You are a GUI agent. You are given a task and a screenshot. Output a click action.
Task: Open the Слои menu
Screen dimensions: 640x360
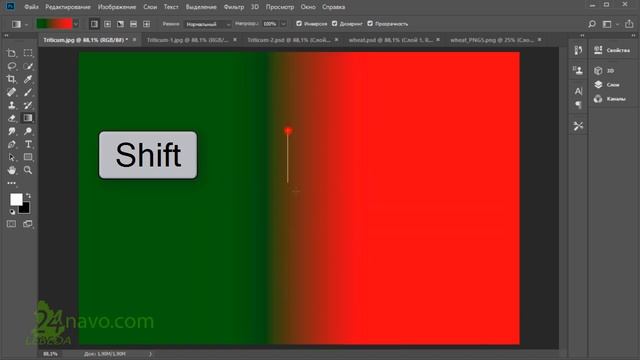click(150, 7)
